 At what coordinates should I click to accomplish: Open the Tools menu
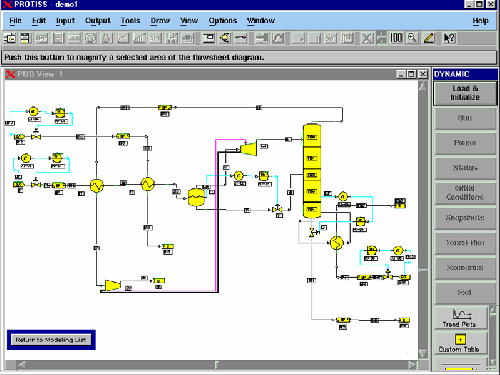point(130,21)
